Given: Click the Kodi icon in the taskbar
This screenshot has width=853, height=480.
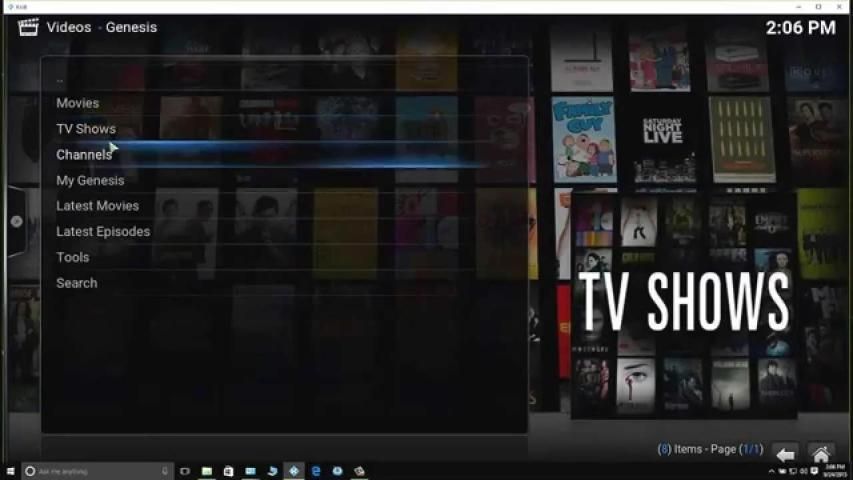Looking at the screenshot, I should (294, 471).
